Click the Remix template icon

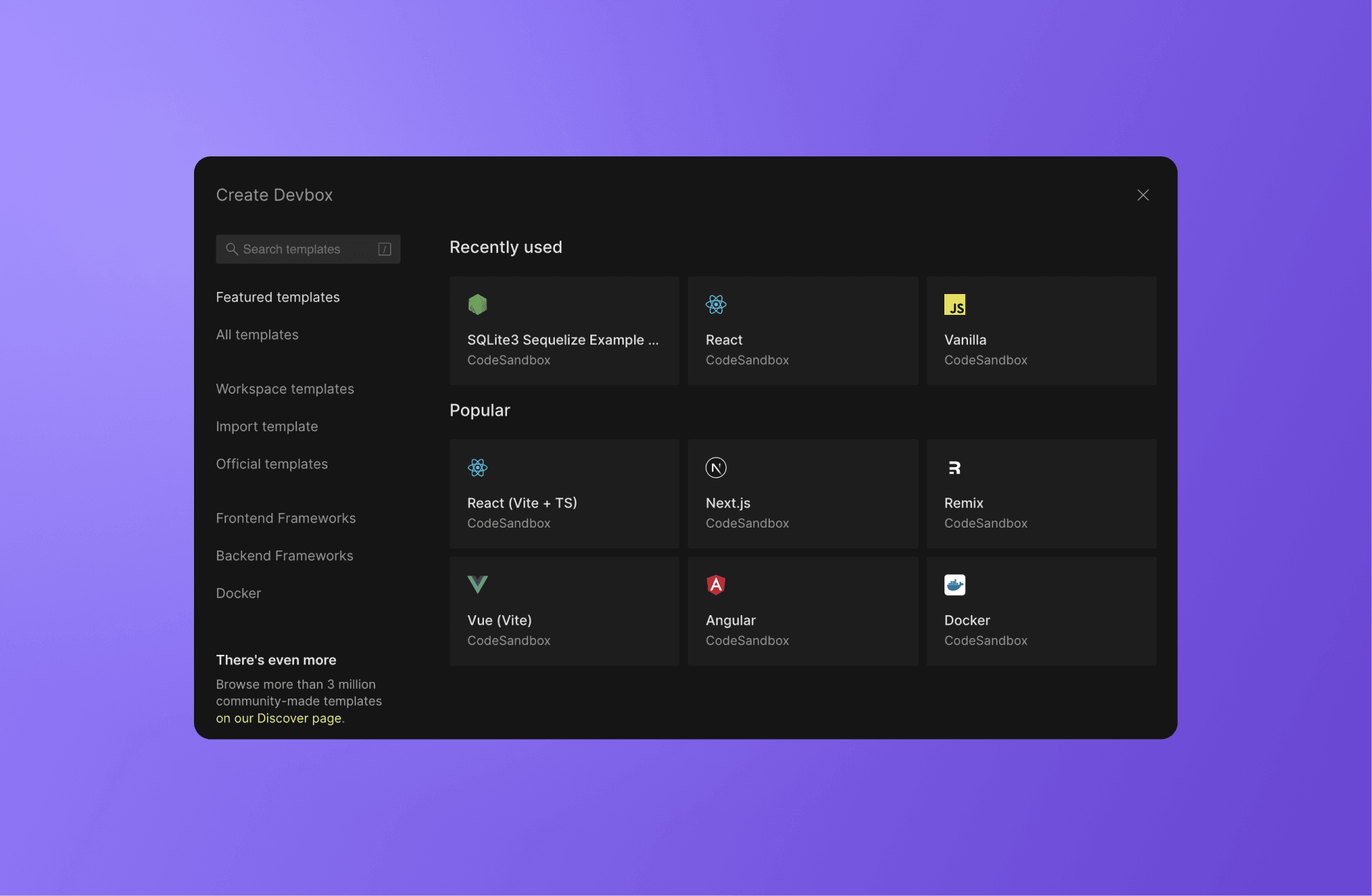[x=955, y=468]
